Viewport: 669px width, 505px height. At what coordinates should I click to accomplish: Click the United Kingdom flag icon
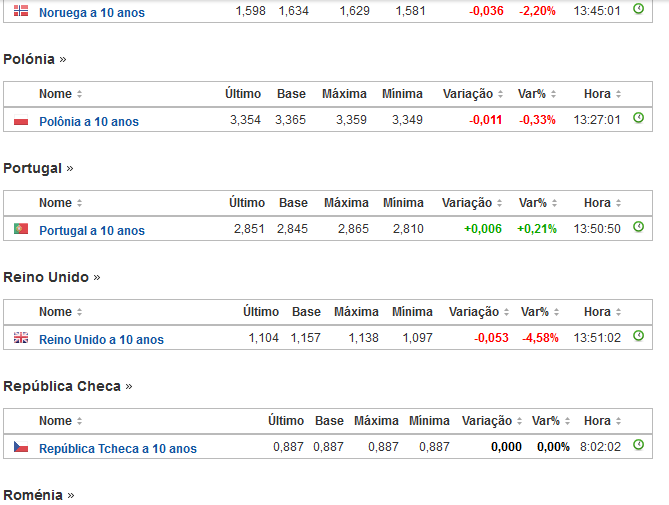point(20,338)
